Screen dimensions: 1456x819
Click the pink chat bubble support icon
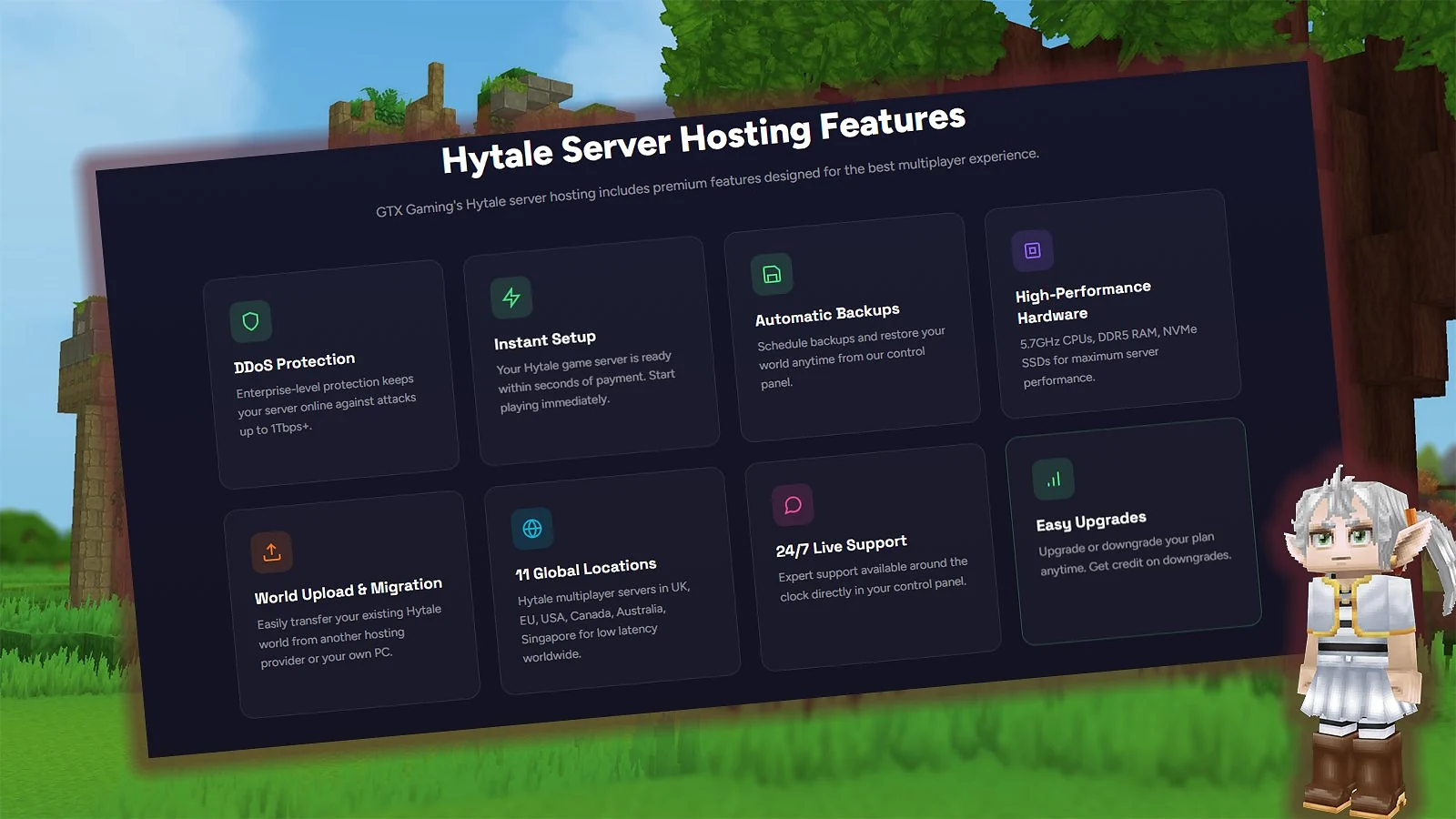793,504
